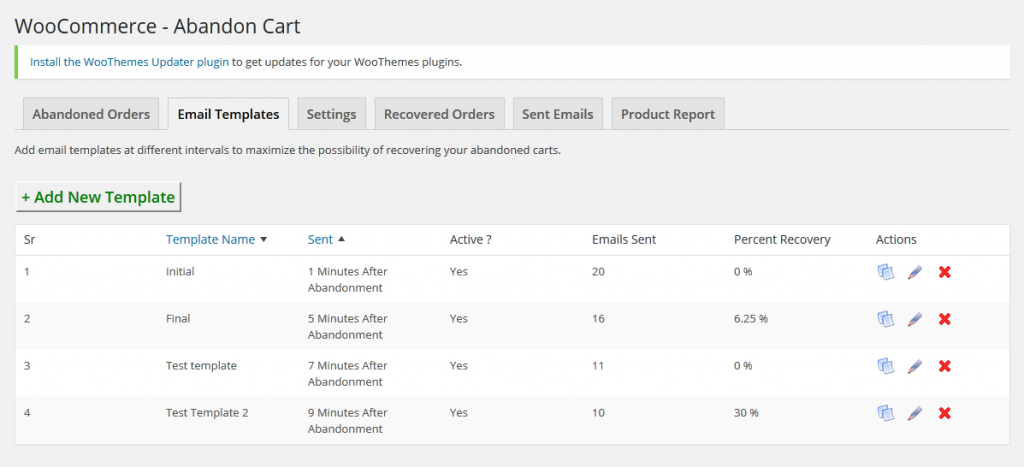This screenshot has width=1024, height=467.
Task: Open the Abandoned Orders tab
Action: click(x=91, y=114)
